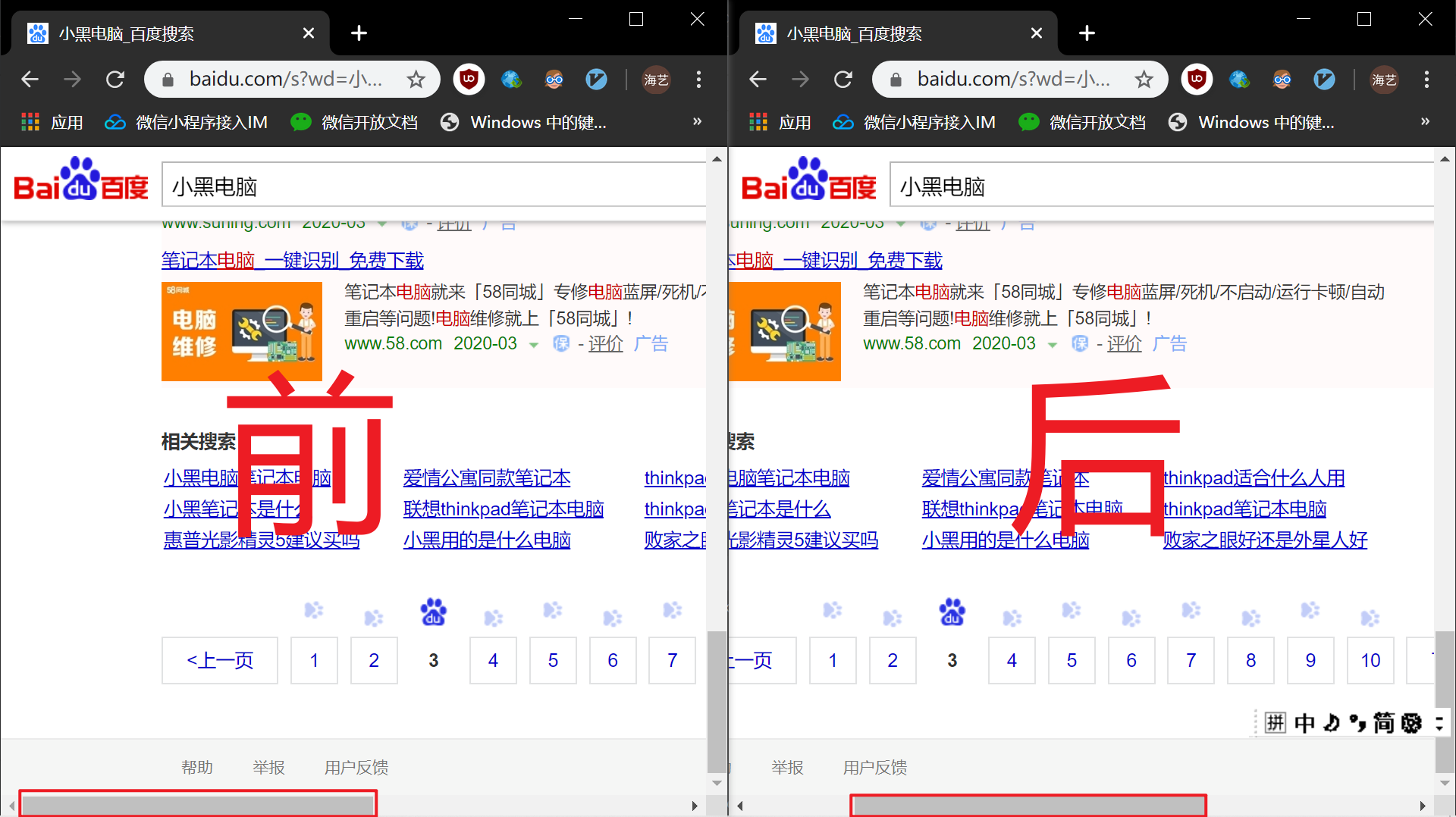Screen dimensions: 1456x817
Task: Open the uBlock Origin extension in the right window
Action: (x=1197, y=79)
